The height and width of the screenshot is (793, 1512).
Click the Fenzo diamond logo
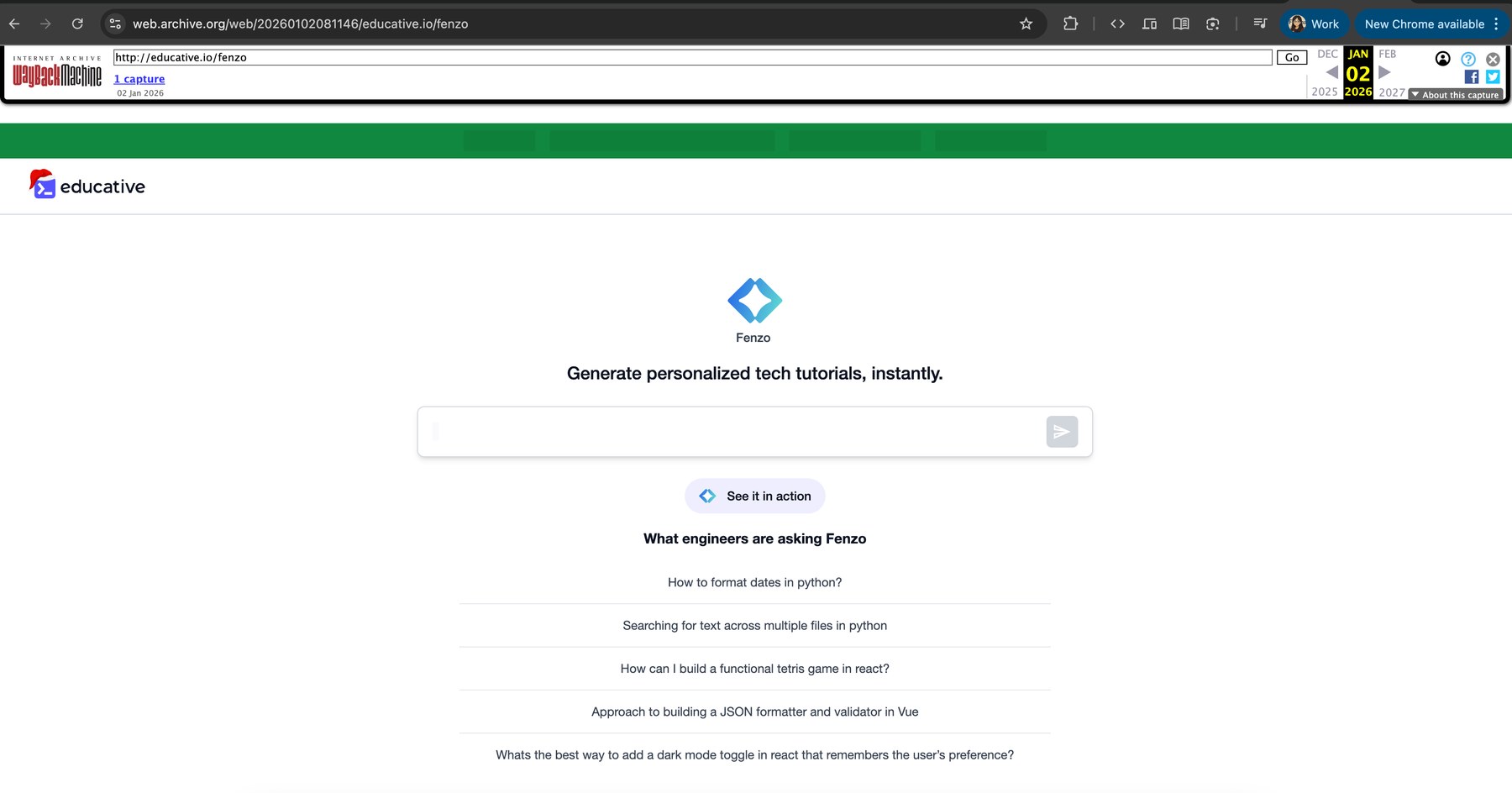click(754, 300)
